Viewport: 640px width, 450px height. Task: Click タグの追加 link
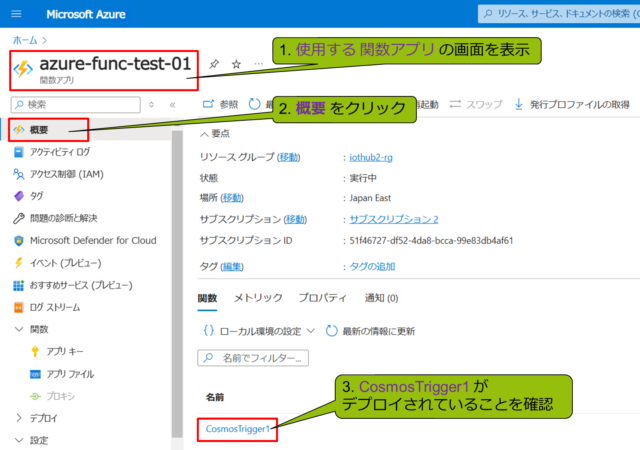[372, 267]
